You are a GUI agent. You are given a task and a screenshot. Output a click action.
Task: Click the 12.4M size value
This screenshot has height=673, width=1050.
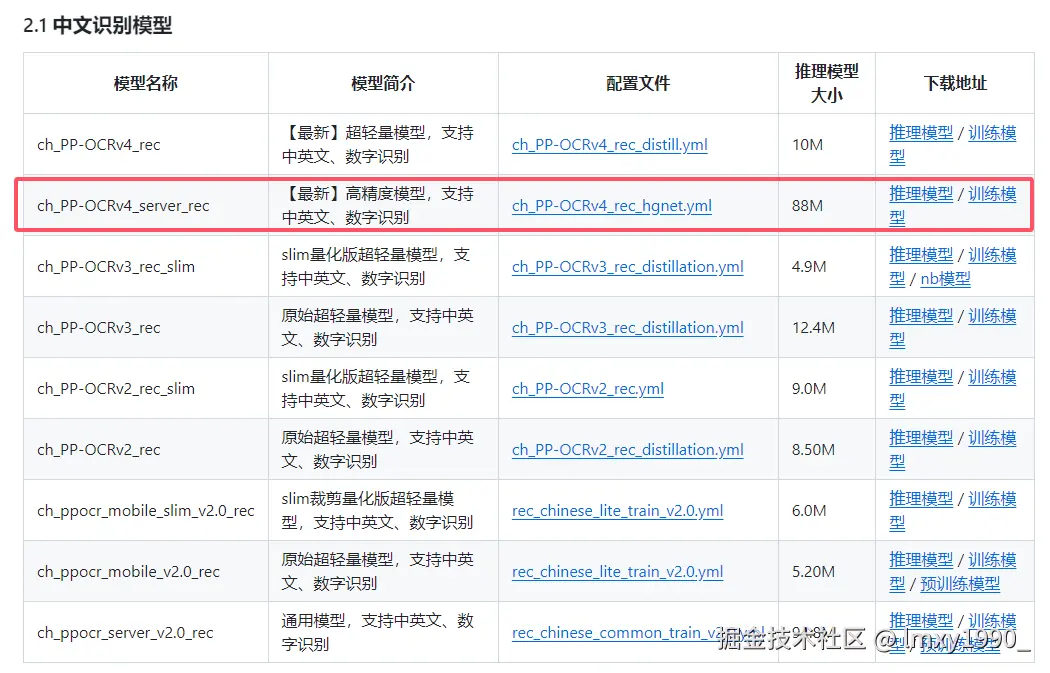[813, 327]
